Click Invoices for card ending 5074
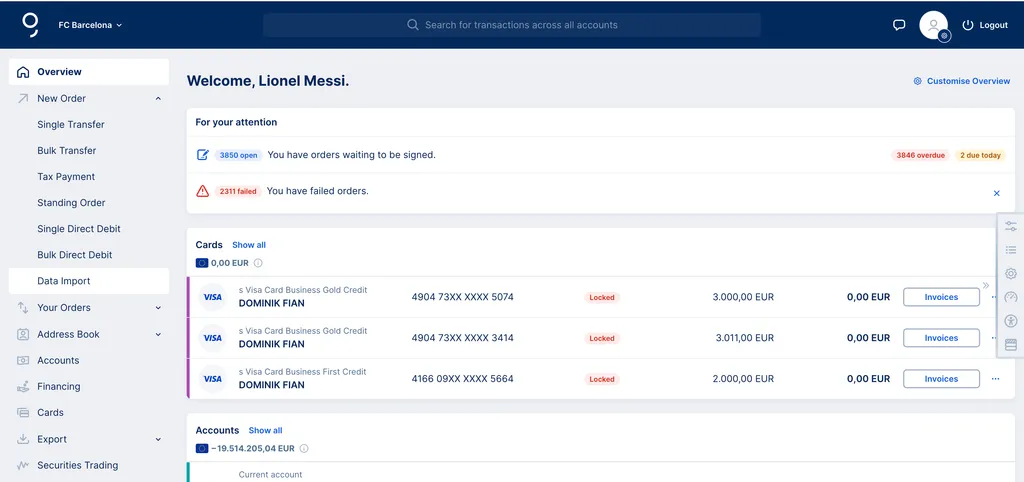1024x482 pixels. pos(941,297)
